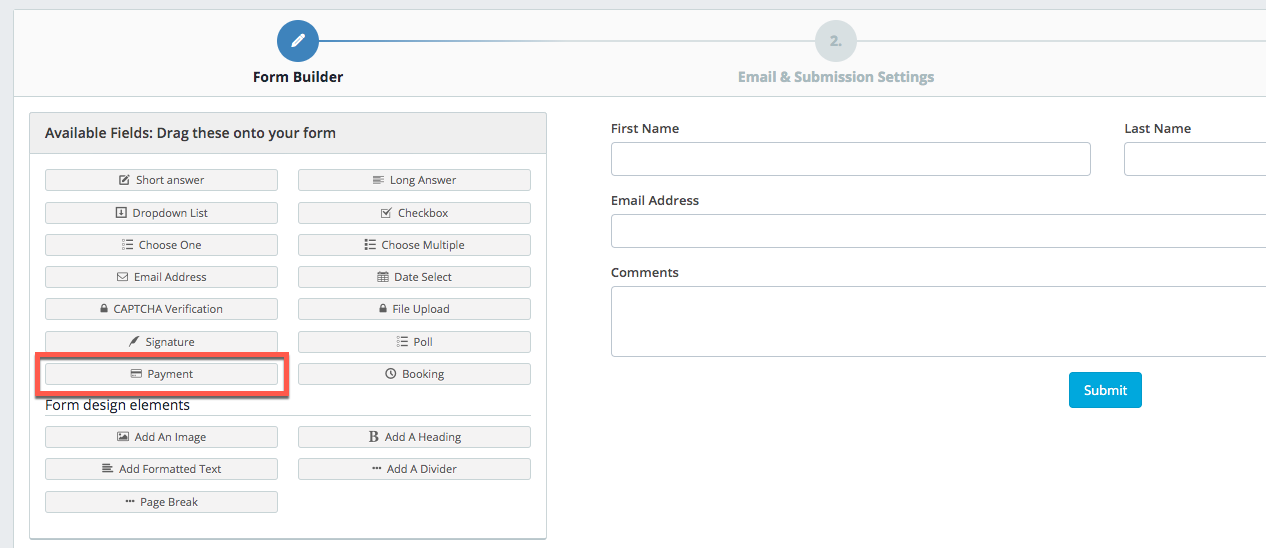Select the step 2 circle icon
This screenshot has height=548, width=1266.
pos(836,41)
